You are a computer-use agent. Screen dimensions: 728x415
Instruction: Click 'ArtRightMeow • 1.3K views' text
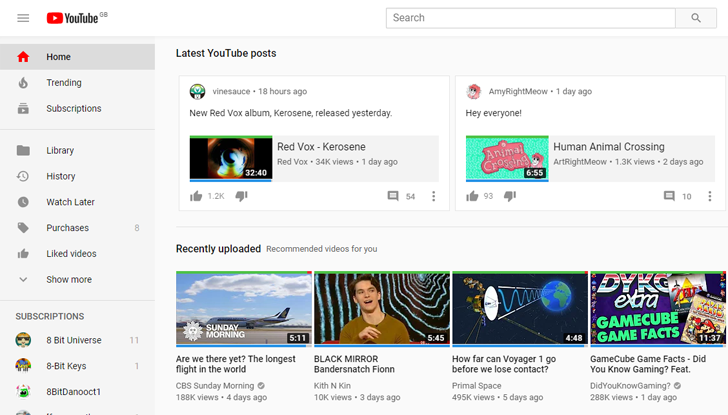[604, 162]
